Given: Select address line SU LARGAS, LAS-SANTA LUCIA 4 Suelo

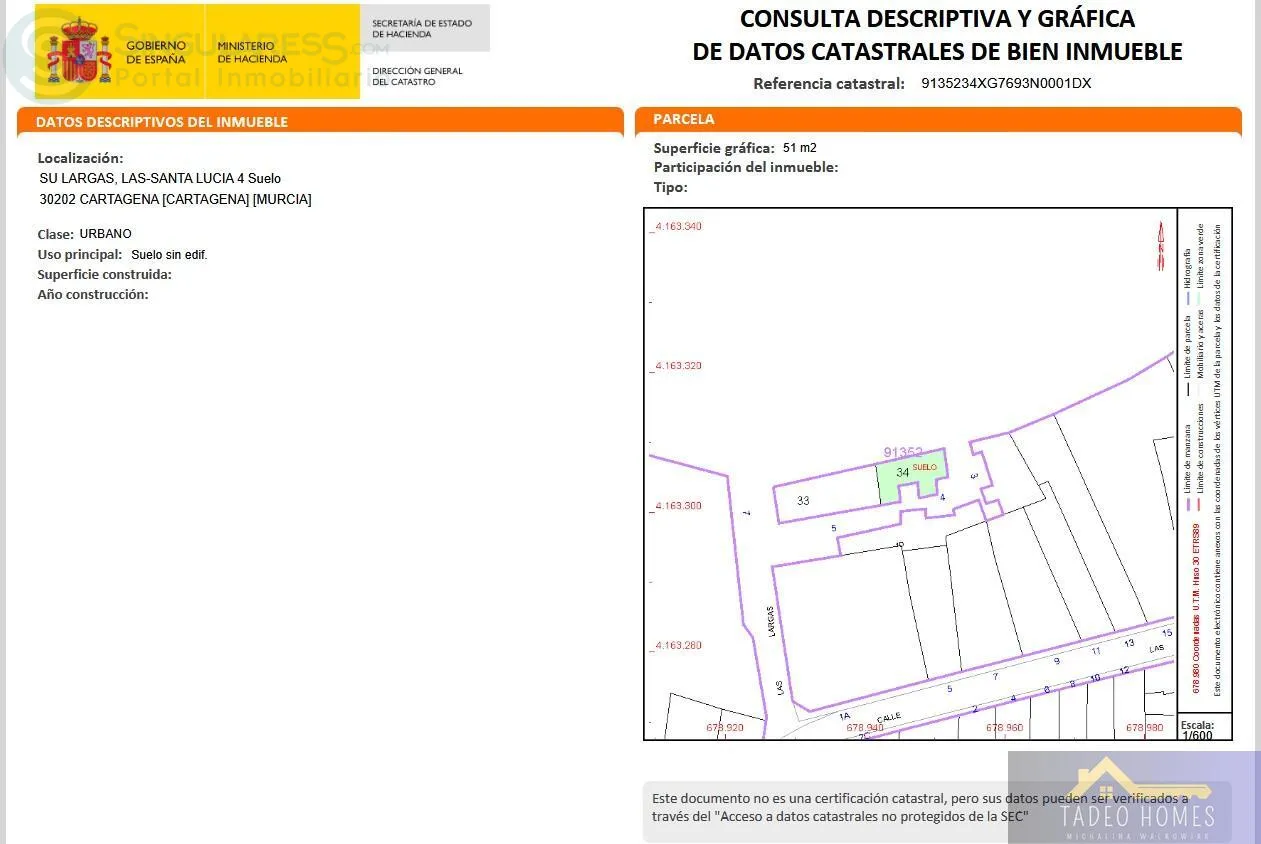Looking at the screenshot, I should pyautogui.click(x=160, y=179).
